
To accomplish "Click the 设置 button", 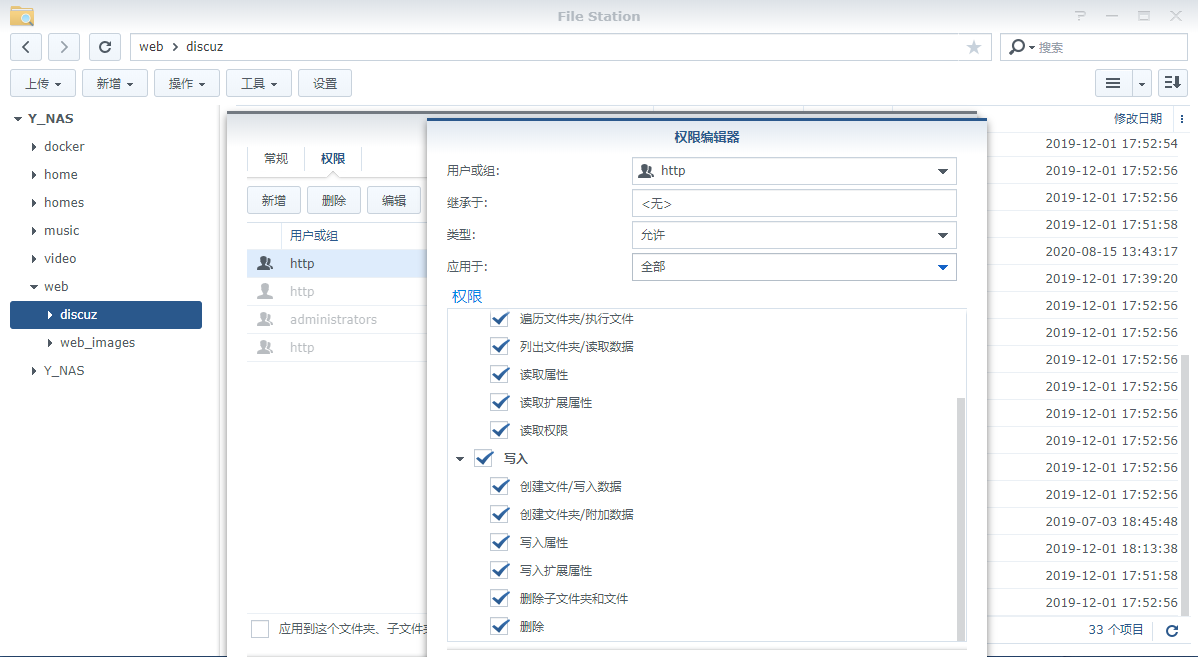I will click(325, 84).
